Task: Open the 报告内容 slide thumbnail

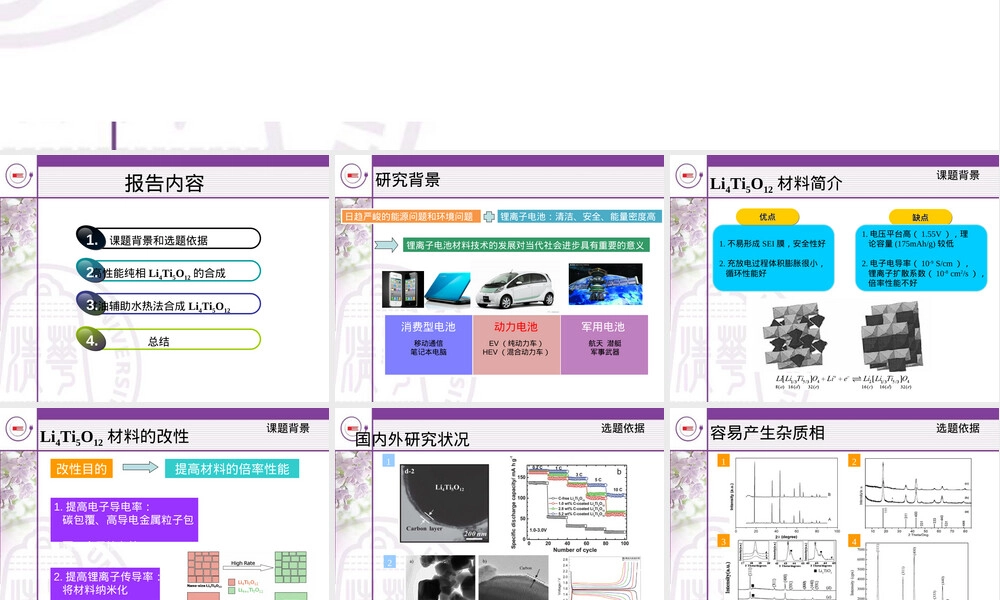Action: (x=165, y=278)
